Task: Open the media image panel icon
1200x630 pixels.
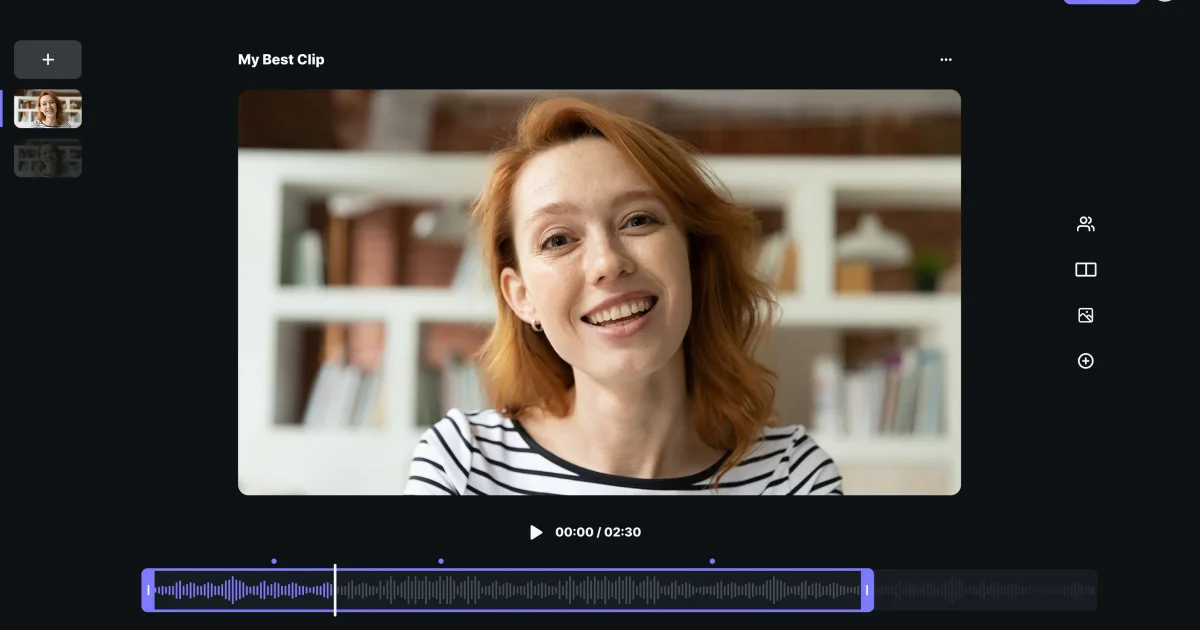Action: tap(1085, 315)
